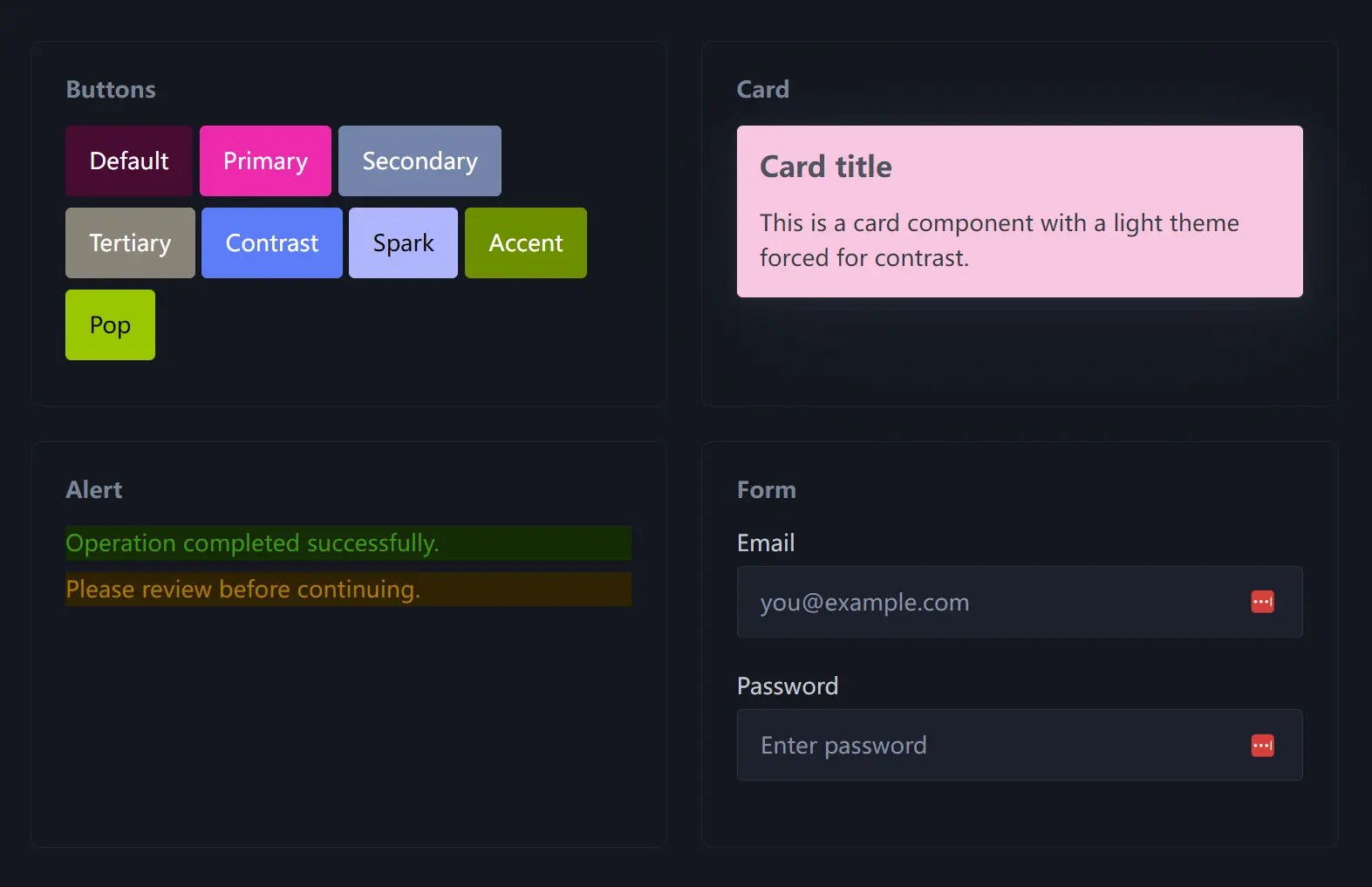Click the Card section heading
1372x887 pixels.
[x=762, y=89]
